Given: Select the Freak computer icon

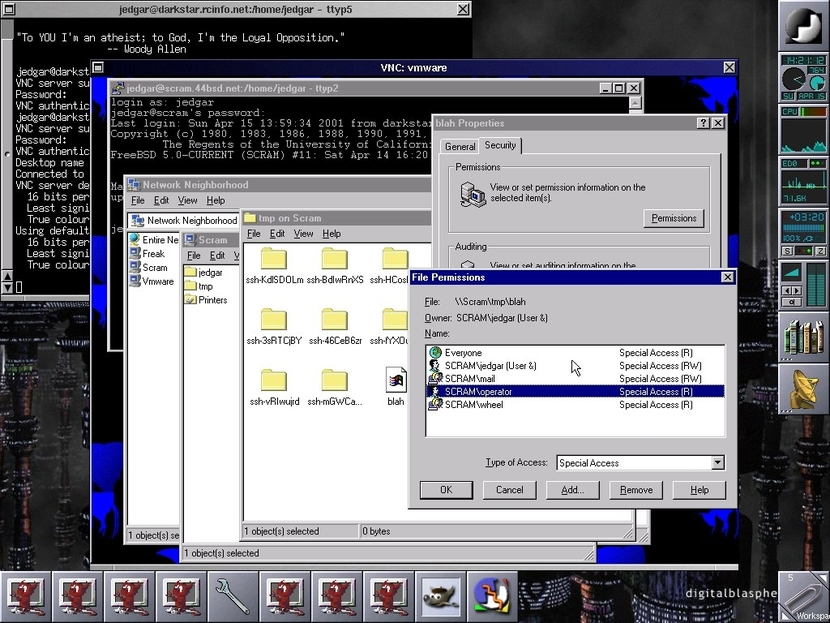Looking at the screenshot, I should point(134,253).
